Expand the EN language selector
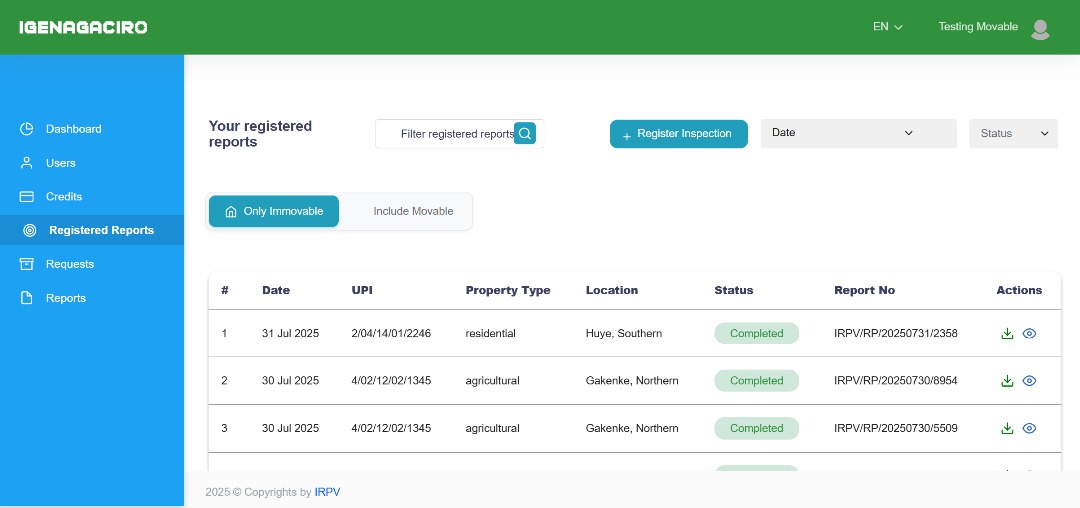This screenshot has width=1080, height=508. [x=888, y=27]
